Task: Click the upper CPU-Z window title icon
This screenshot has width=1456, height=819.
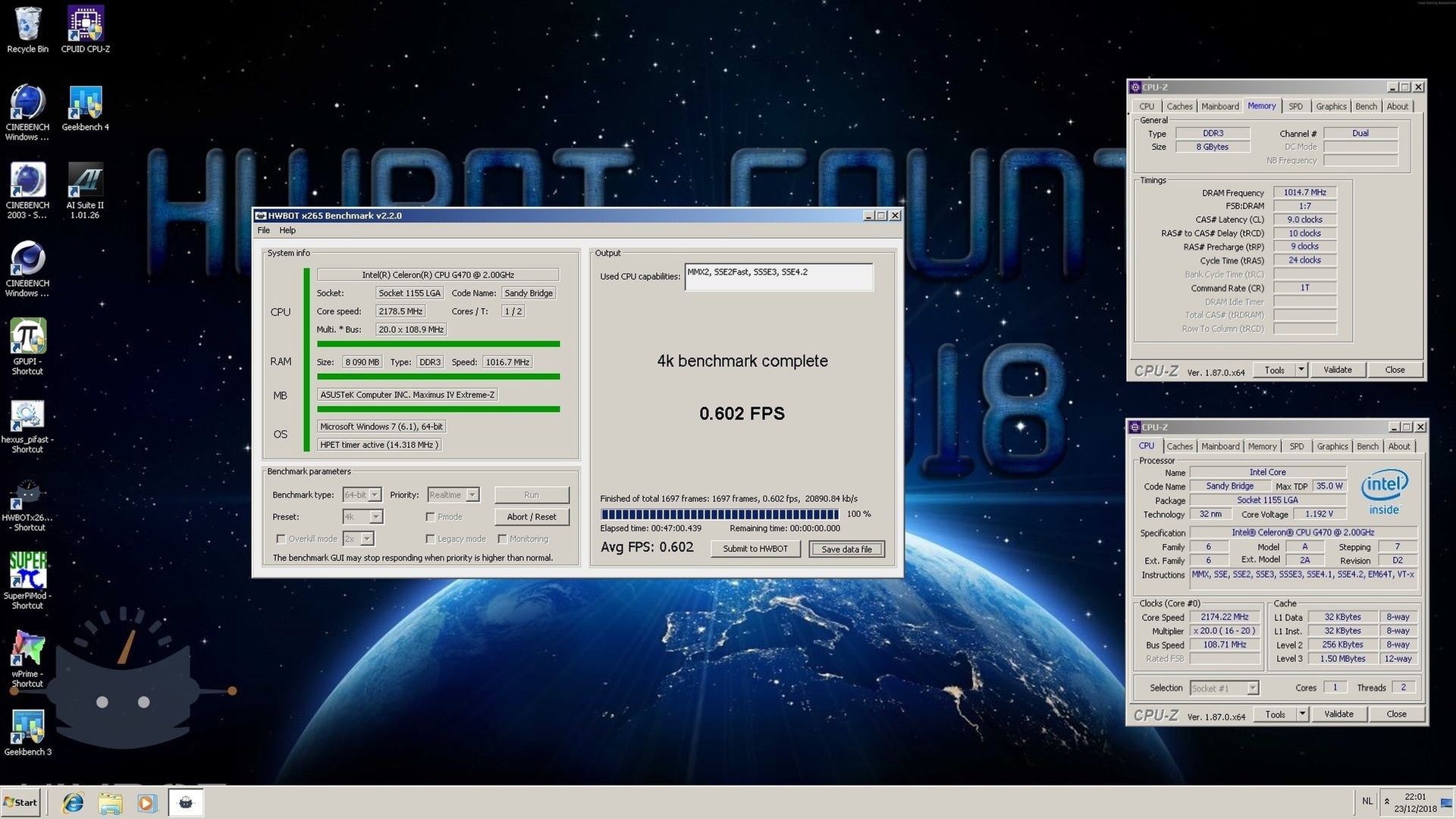Action: click(x=1134, y=87)
